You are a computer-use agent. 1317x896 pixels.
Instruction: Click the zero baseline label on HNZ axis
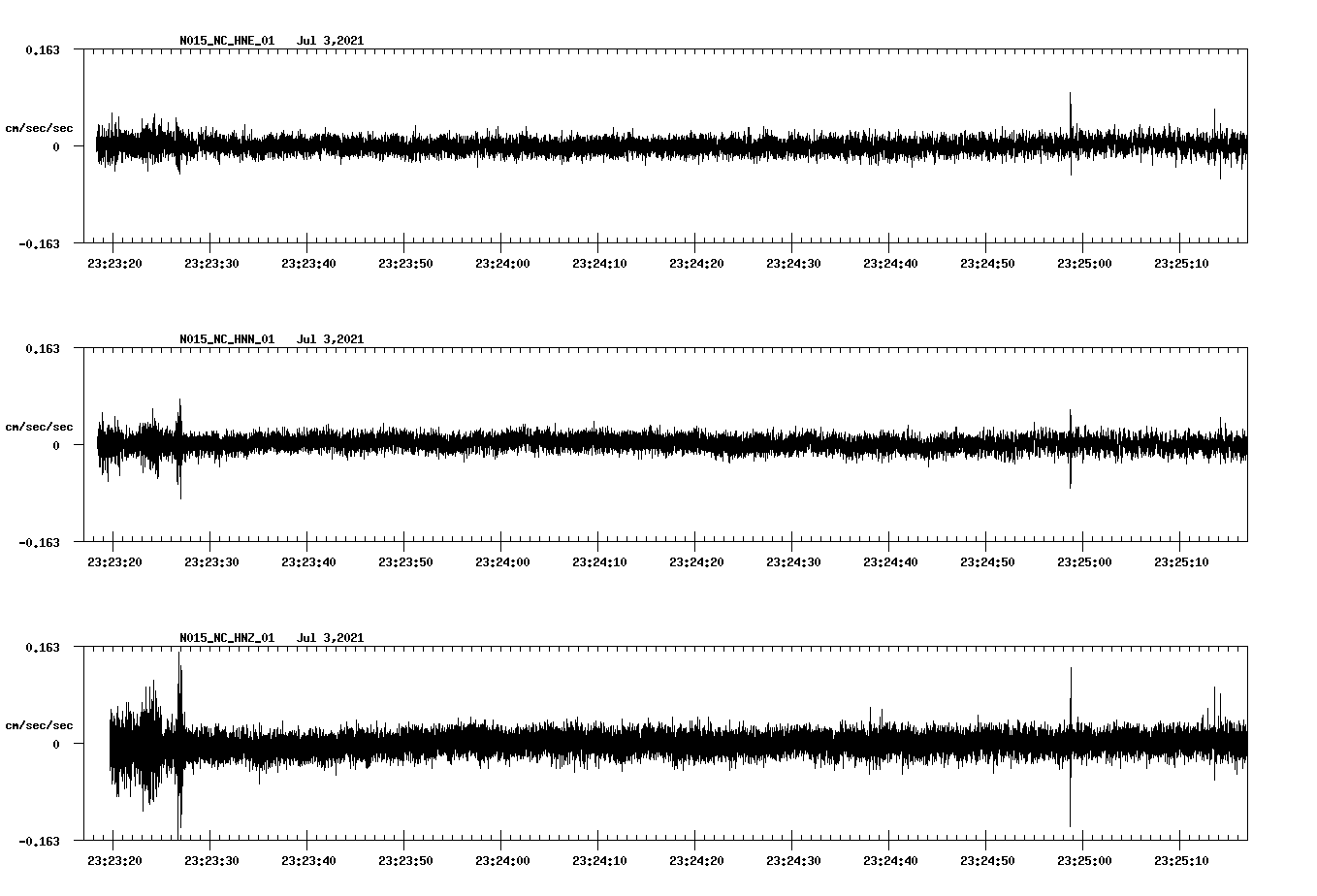click(x=56, y=744)
